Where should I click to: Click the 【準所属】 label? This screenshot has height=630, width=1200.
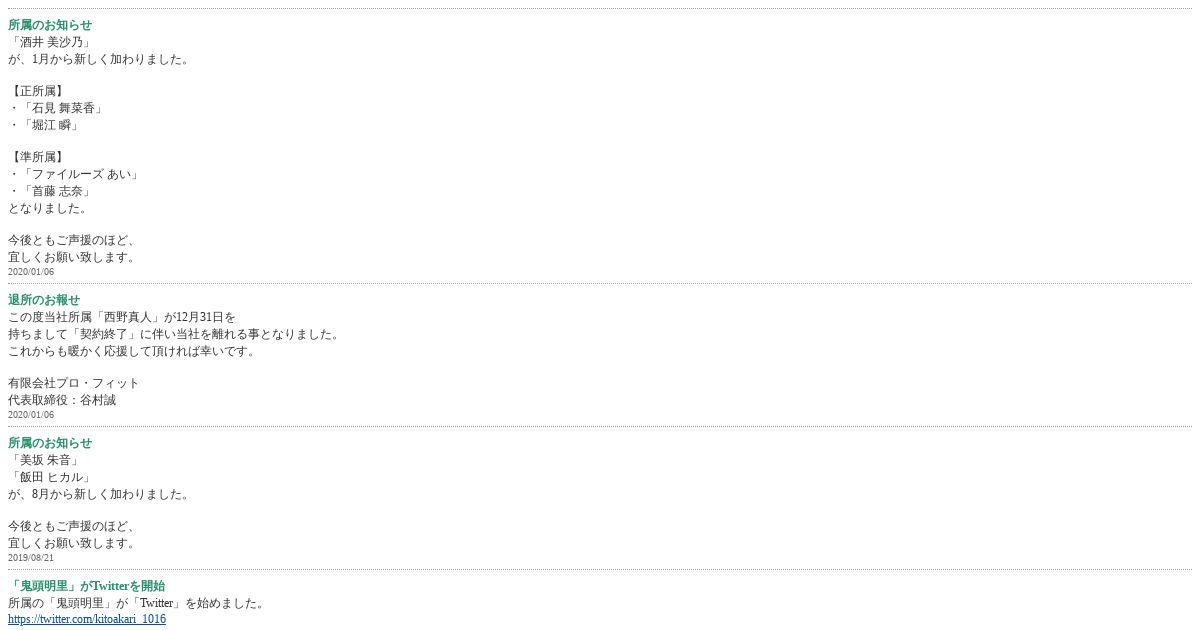(x=38, y=157)
